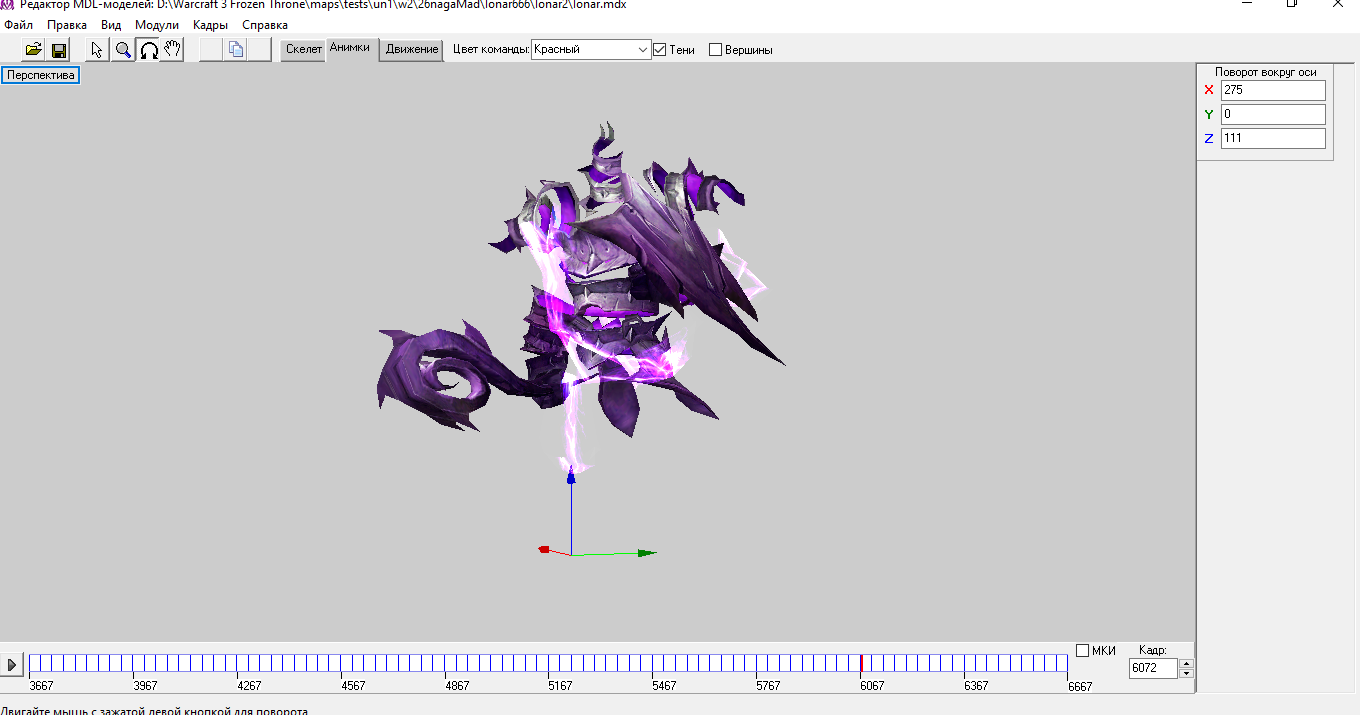Increment frame number with up spinner
The image size is (1360, 715).
[1186, 663]
